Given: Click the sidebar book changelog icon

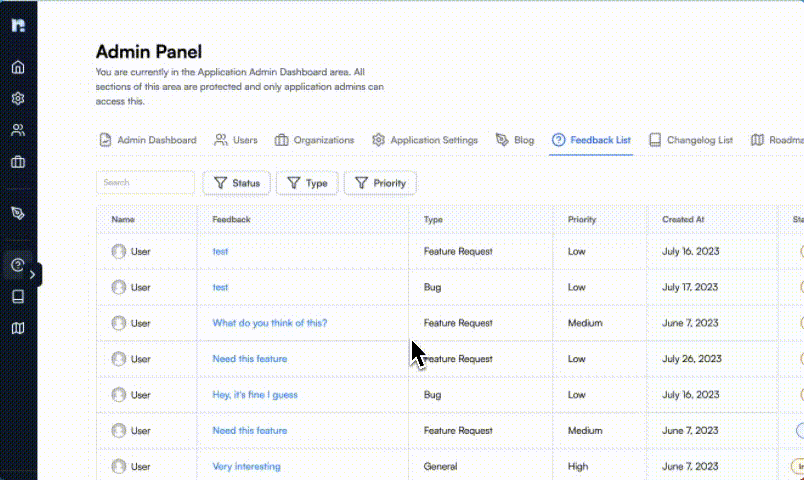Looking at the screenshot, I should point(18,297).
